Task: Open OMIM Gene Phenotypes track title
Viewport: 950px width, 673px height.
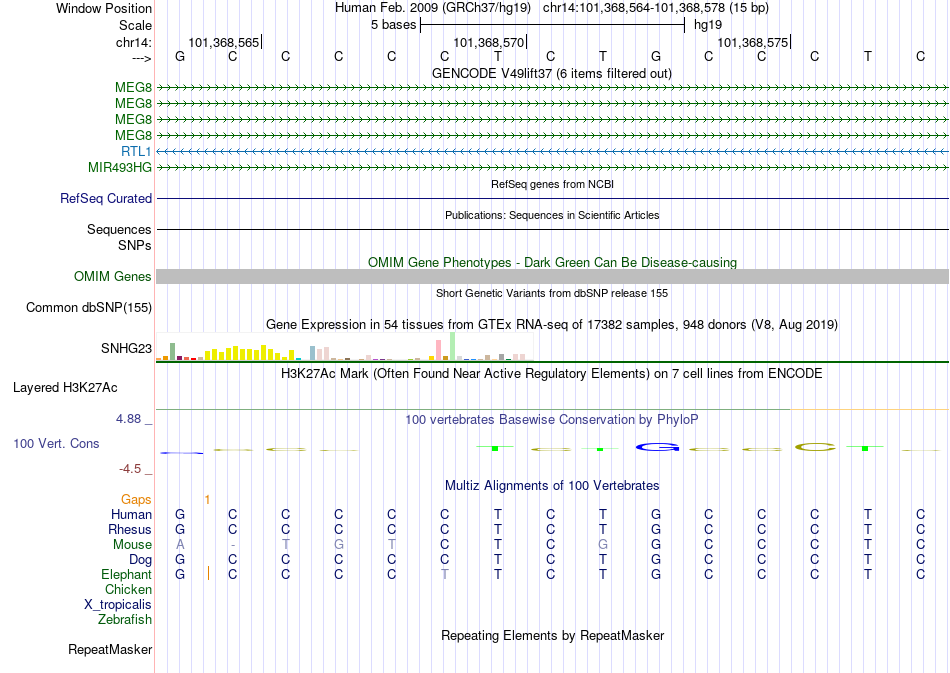Action: (553, 262)
